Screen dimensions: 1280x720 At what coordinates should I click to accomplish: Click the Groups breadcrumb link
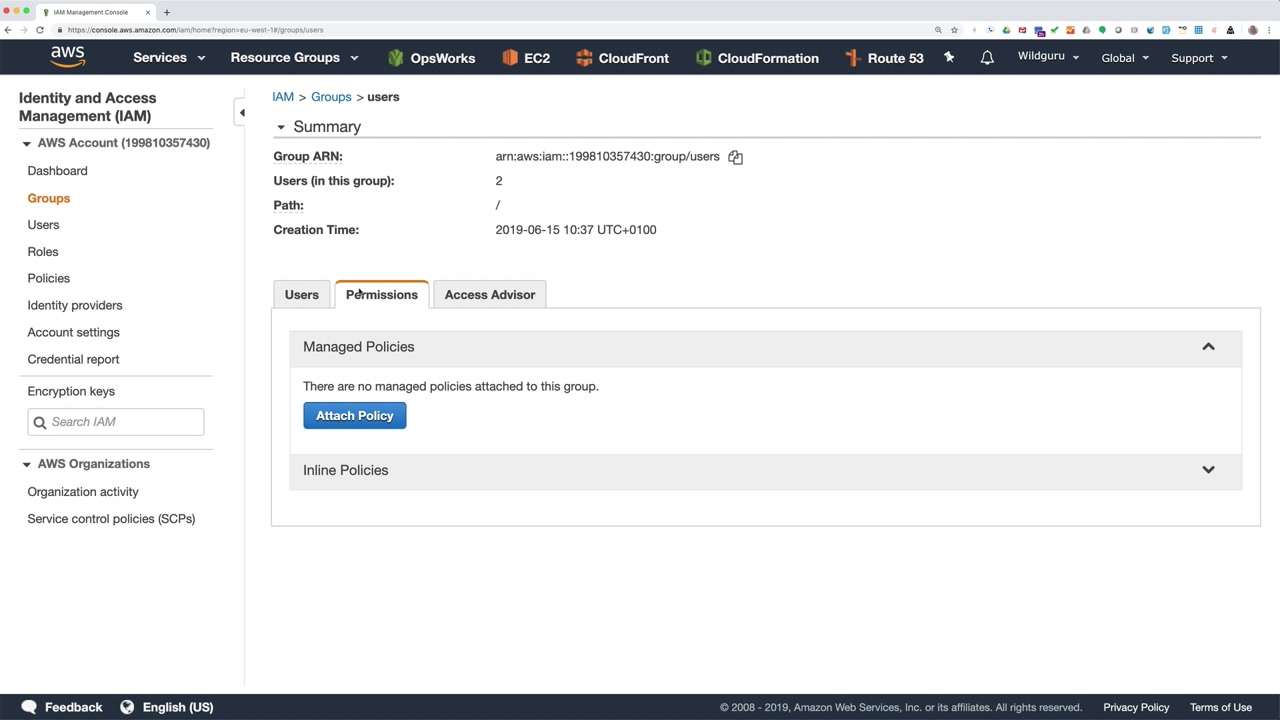click(x=331, y=97)
